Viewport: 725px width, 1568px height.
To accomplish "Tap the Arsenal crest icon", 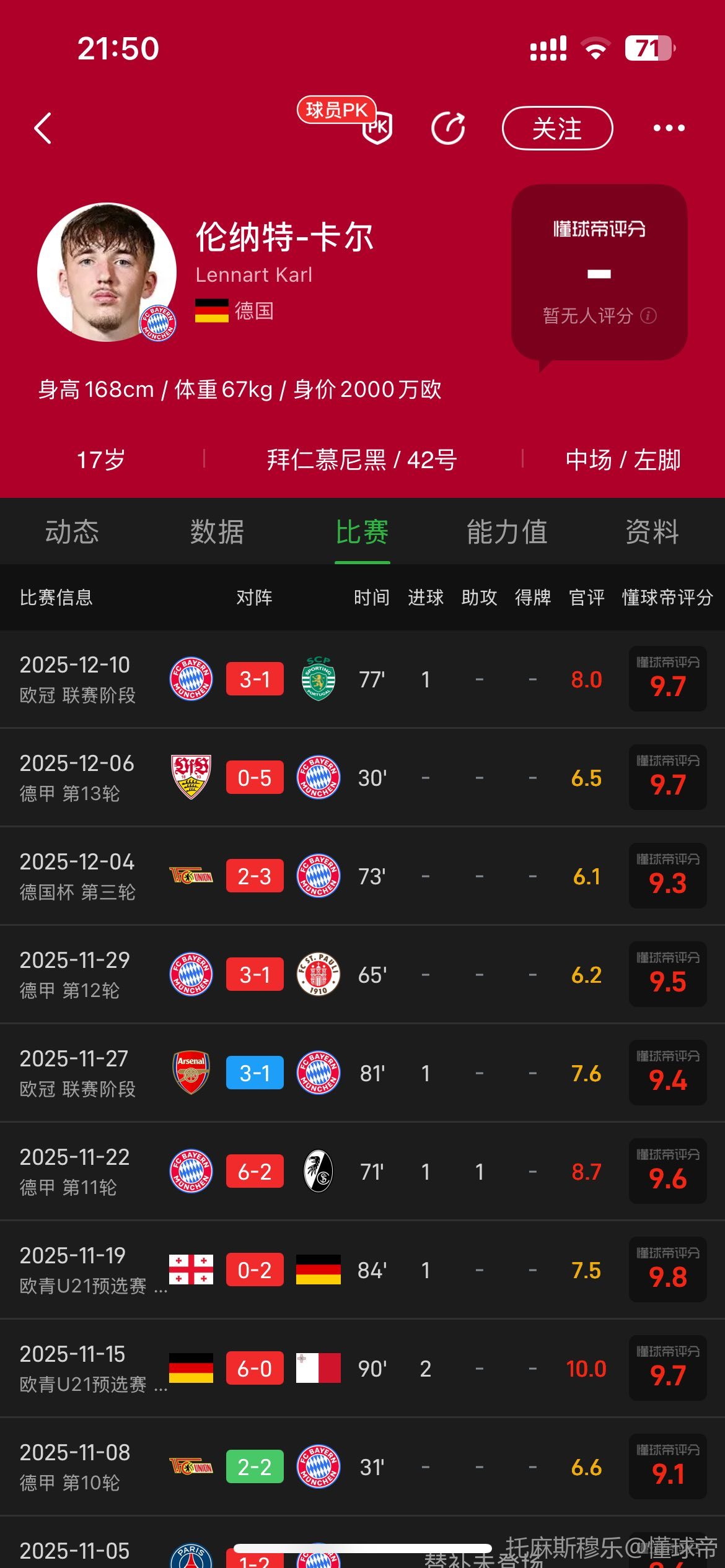I will [x=191, y=1073].
